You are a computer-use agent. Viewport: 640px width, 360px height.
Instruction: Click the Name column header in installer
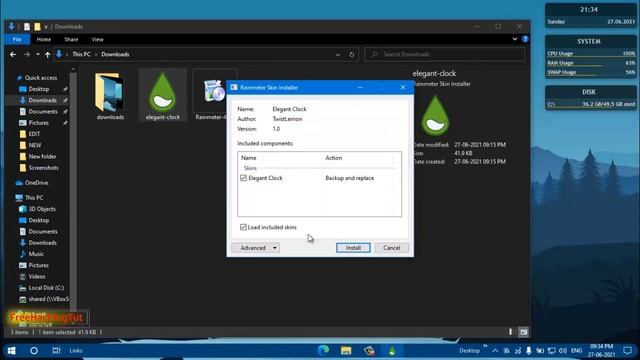pyautogui.click(x=249, y=158)
